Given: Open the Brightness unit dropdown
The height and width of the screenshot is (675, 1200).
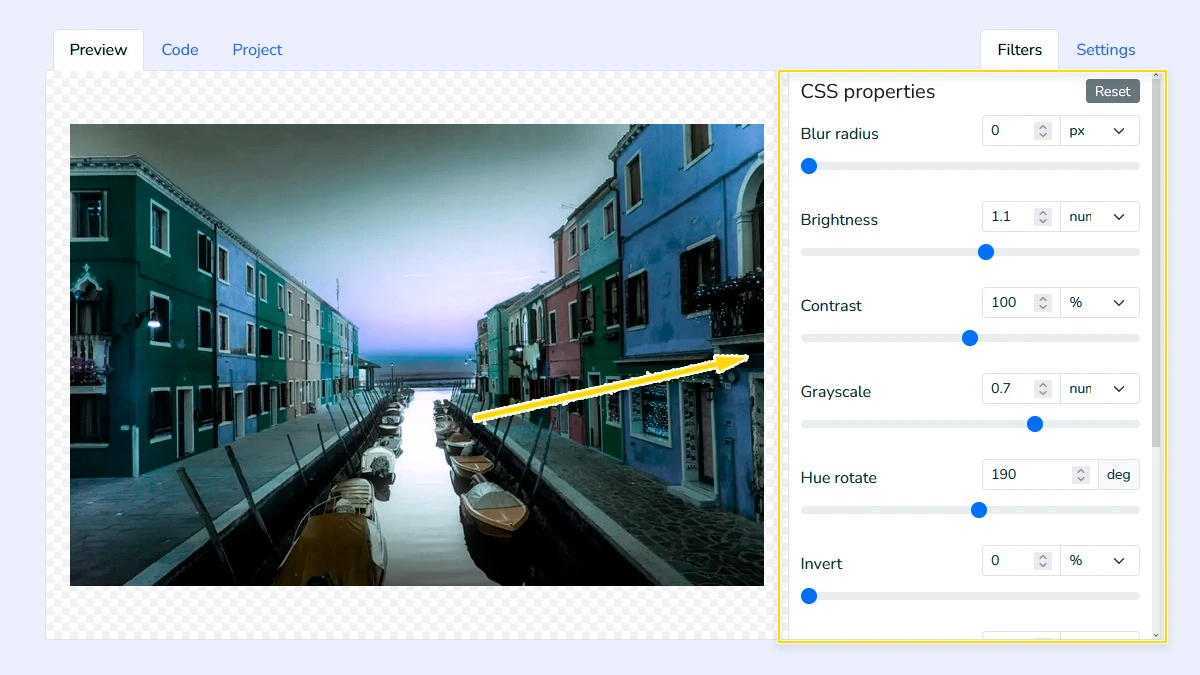Looking at the screenshot, I should [x=1100, y=216].
